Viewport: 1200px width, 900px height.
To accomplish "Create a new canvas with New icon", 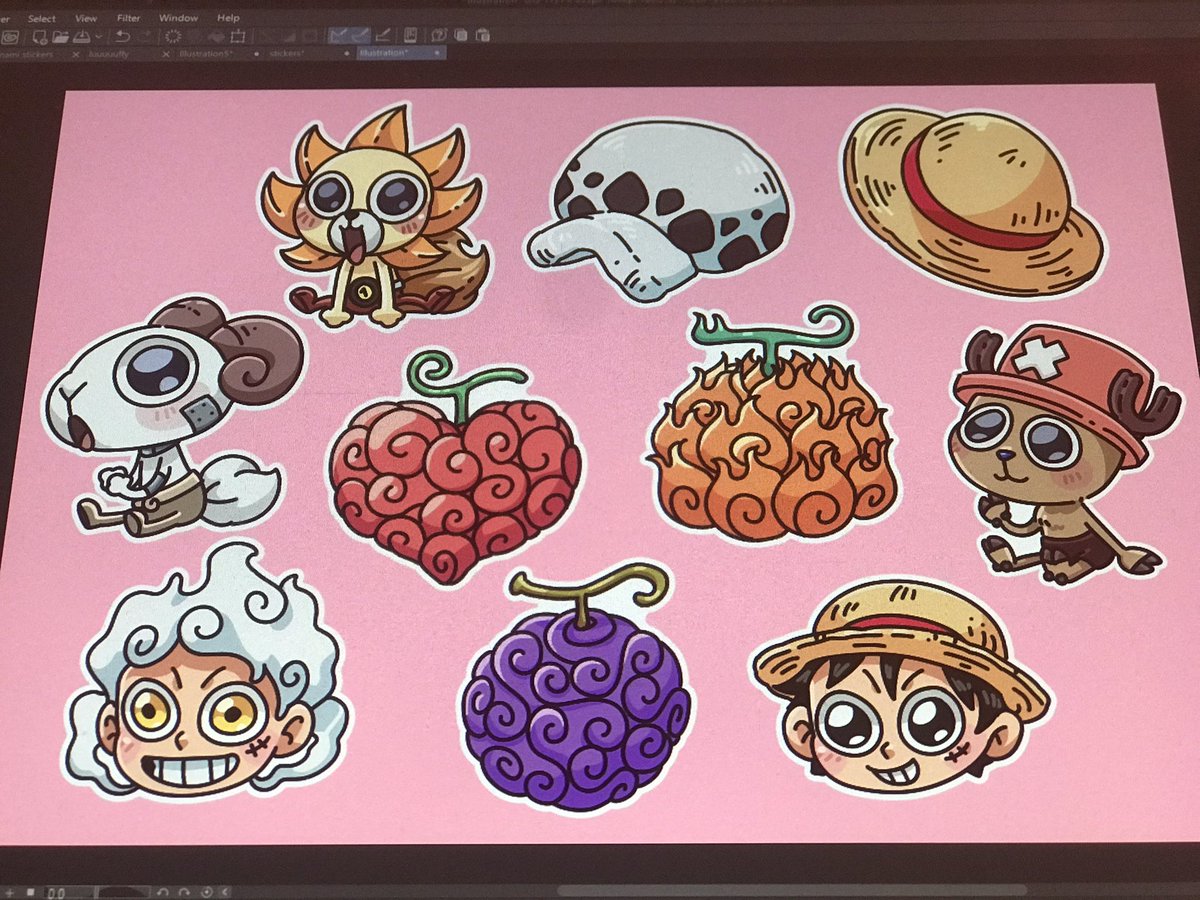I will (41, 37).
